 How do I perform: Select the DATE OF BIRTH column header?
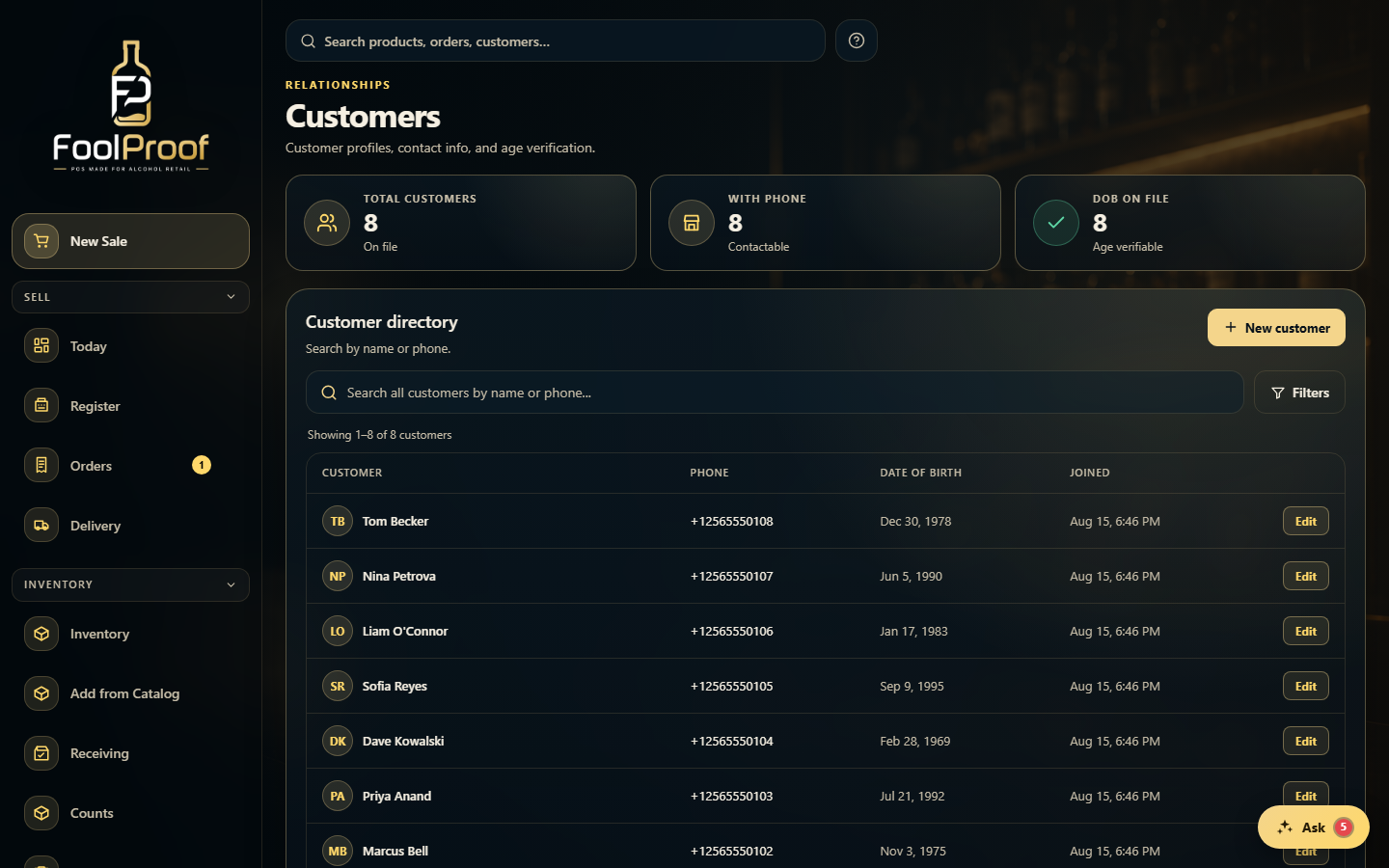pyautogui.click(x=920, y=473)
